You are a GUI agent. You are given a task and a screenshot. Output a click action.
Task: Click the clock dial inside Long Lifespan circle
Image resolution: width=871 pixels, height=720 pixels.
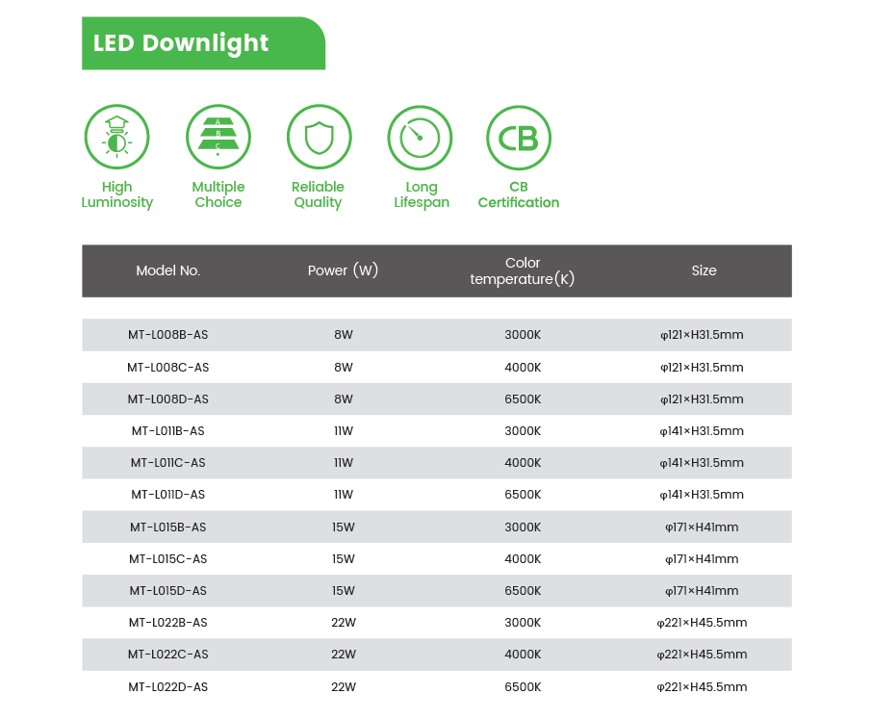point(420,136)
